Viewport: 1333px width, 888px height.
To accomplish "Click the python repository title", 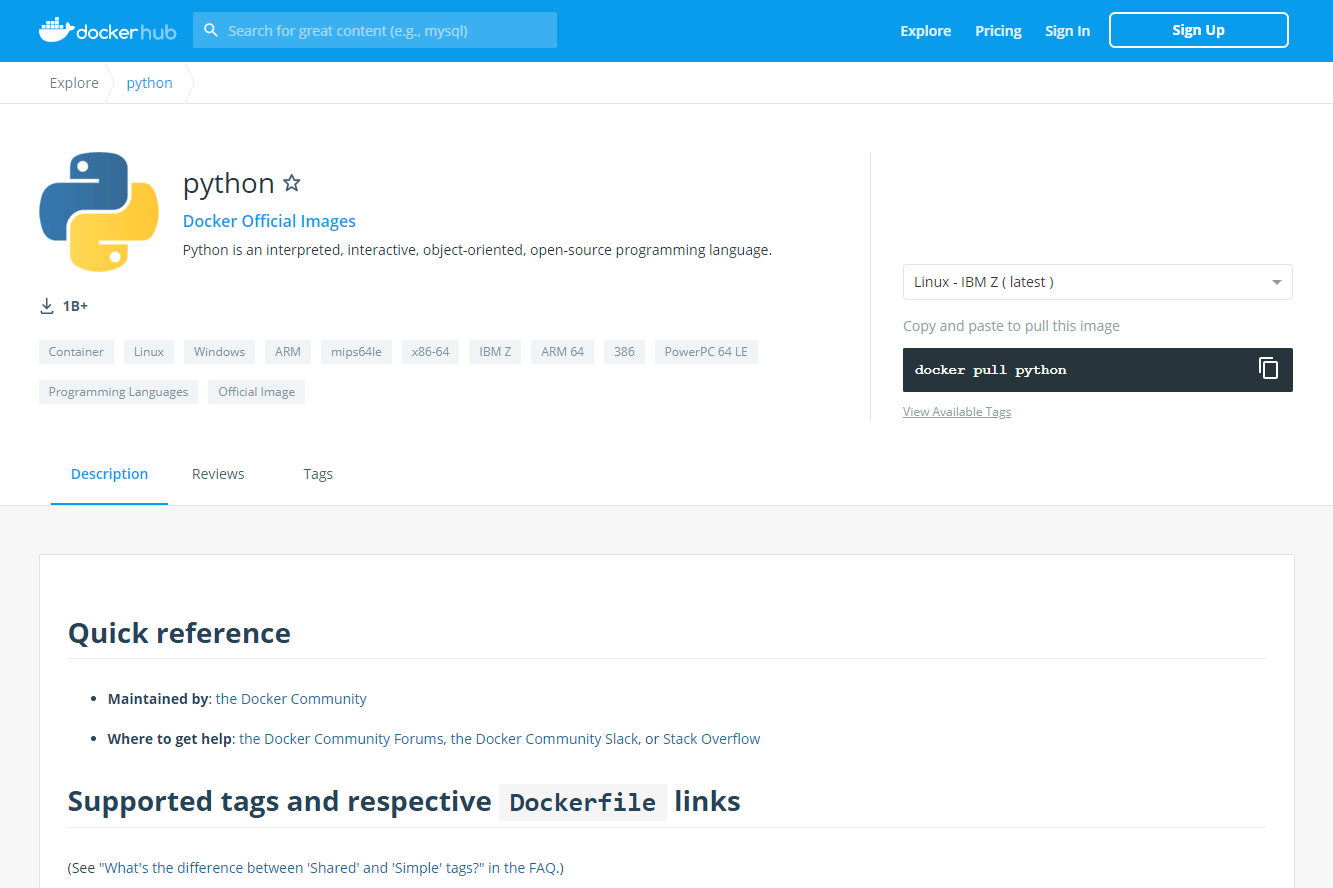I will [228, 183].
